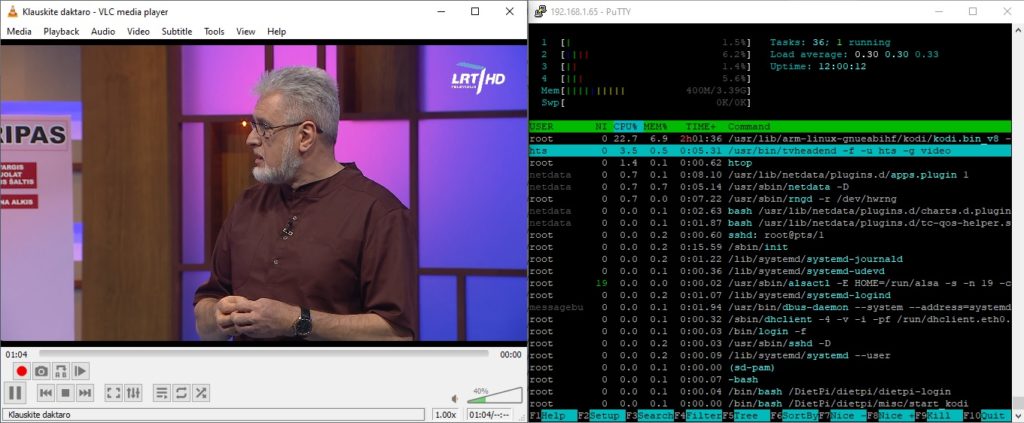Open the Audio menu
Image resolution: width=1024 pixels, height=423 pixels.
[103, 31]
